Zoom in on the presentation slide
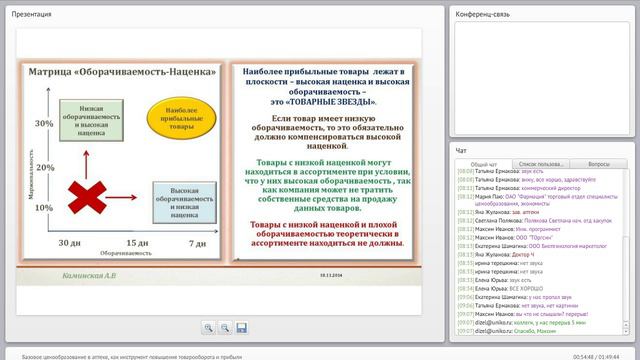The image size is (640, 360). (x=209, y=328)
